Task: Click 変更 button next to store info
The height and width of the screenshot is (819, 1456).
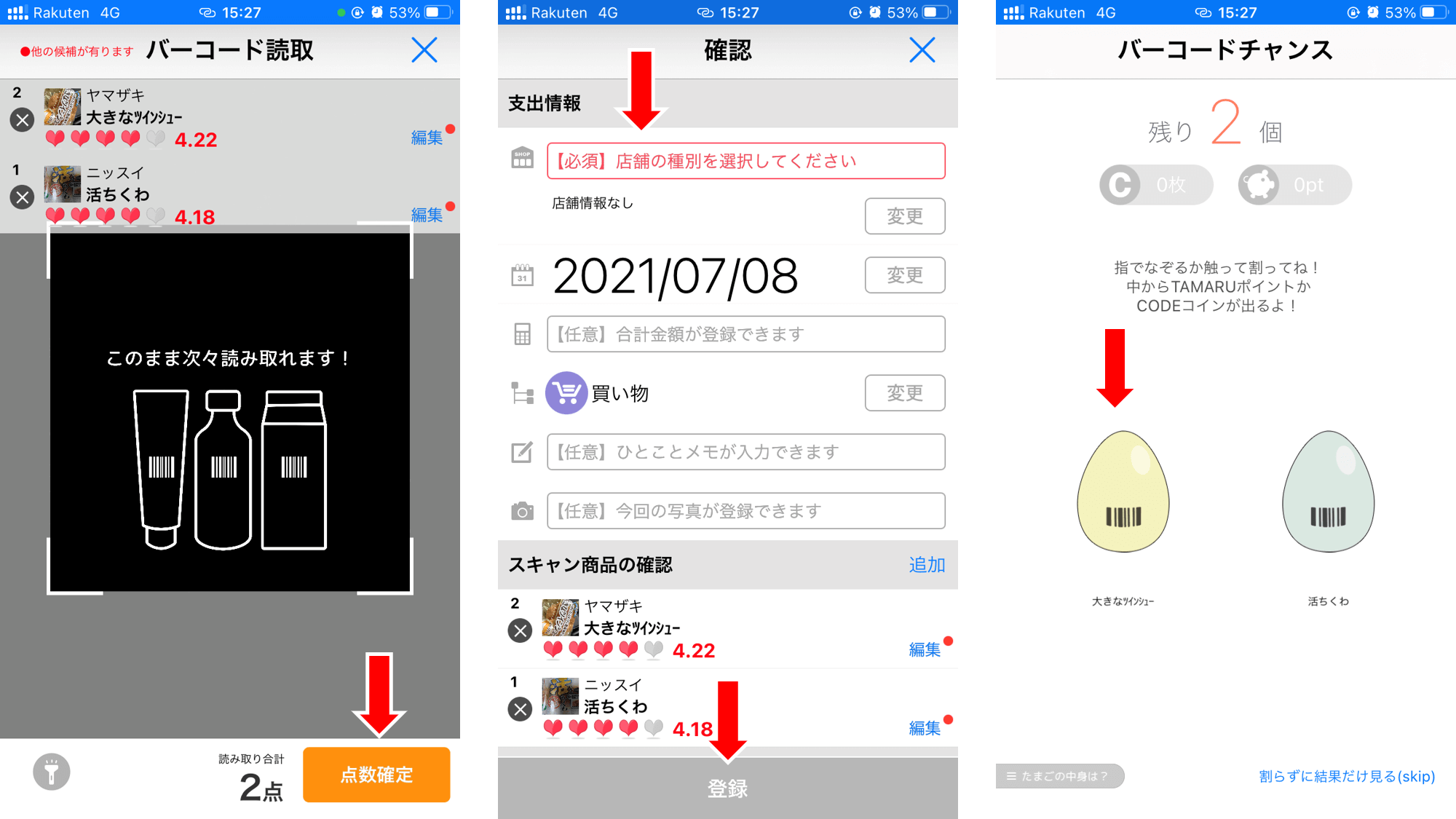Action: click(x=902, y=218)
